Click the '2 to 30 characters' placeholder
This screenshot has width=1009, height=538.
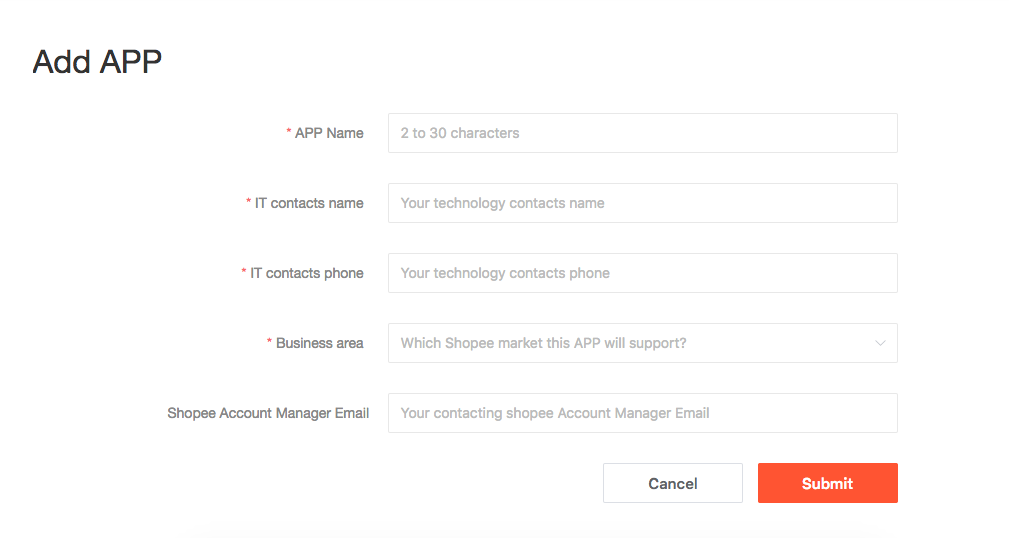click(459, 133)
